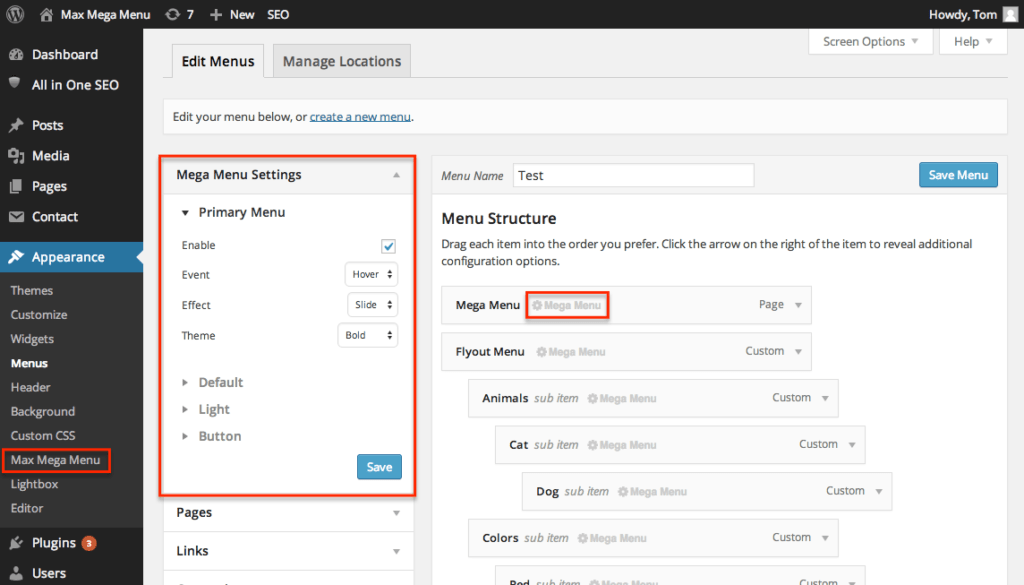Open Max Mega Menu submenu item

[x=56, y=460]
